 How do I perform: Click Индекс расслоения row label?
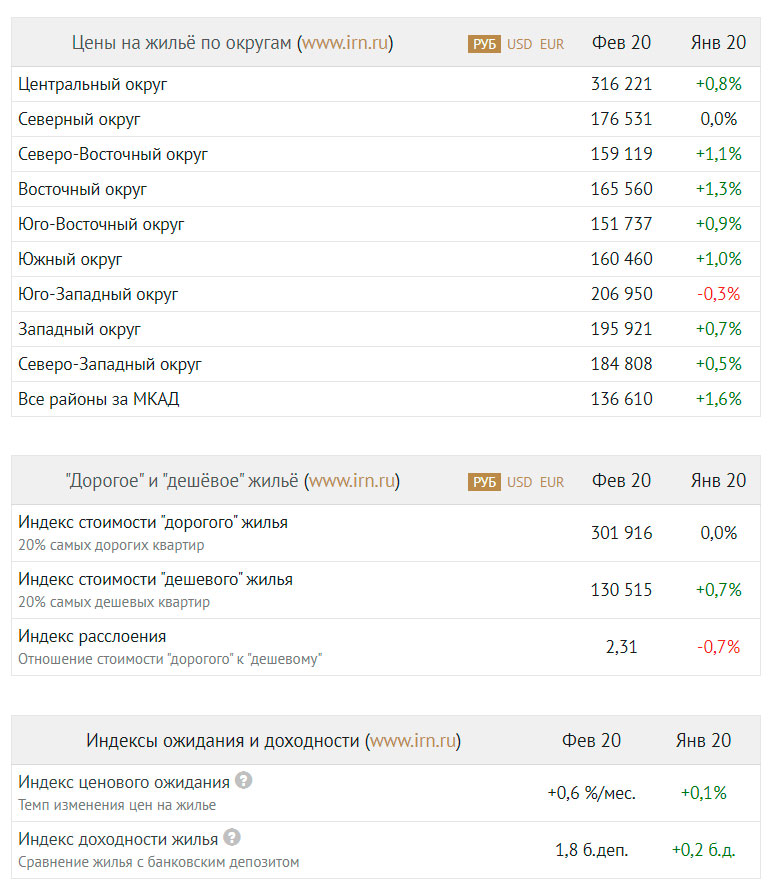click(x=92, y=636)
